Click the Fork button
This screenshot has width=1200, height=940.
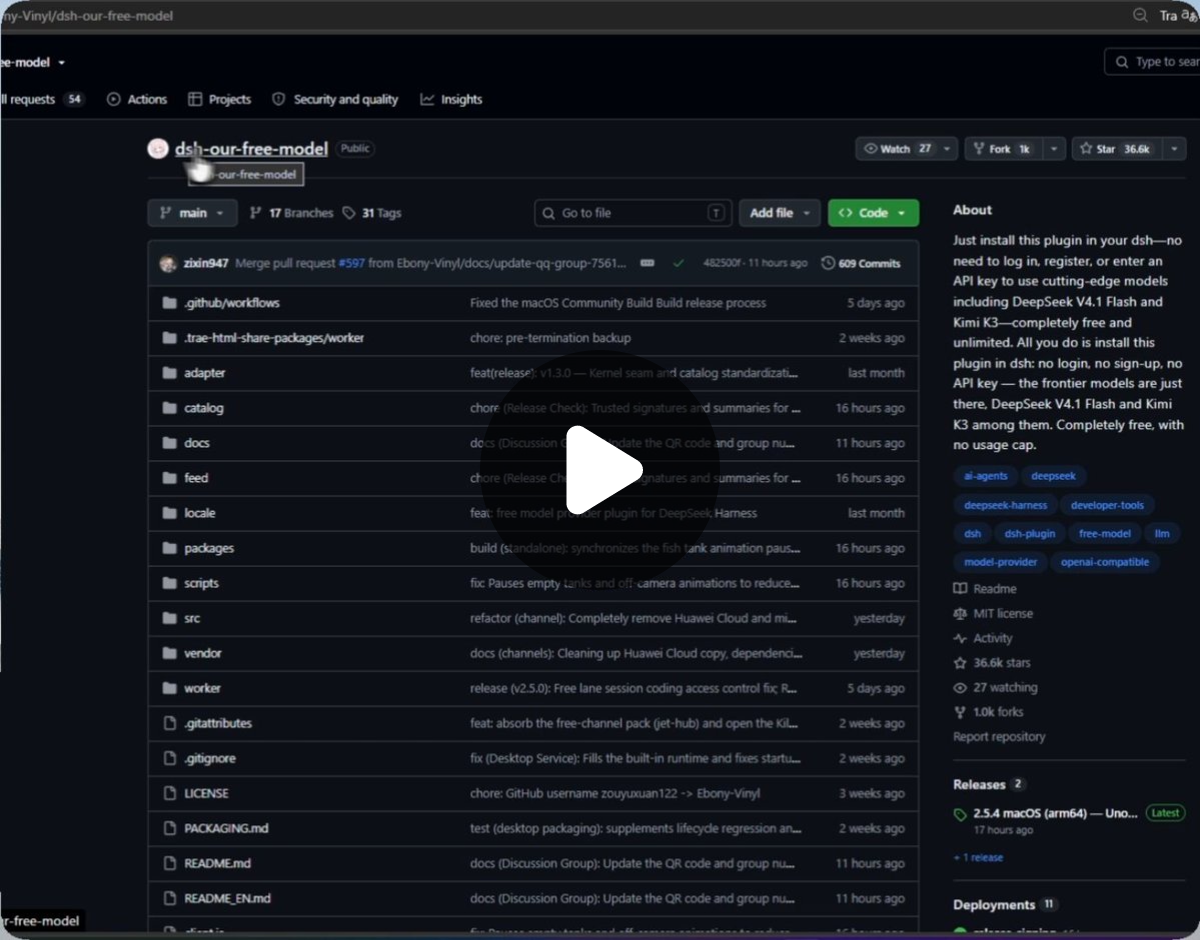pos(1003,149)
